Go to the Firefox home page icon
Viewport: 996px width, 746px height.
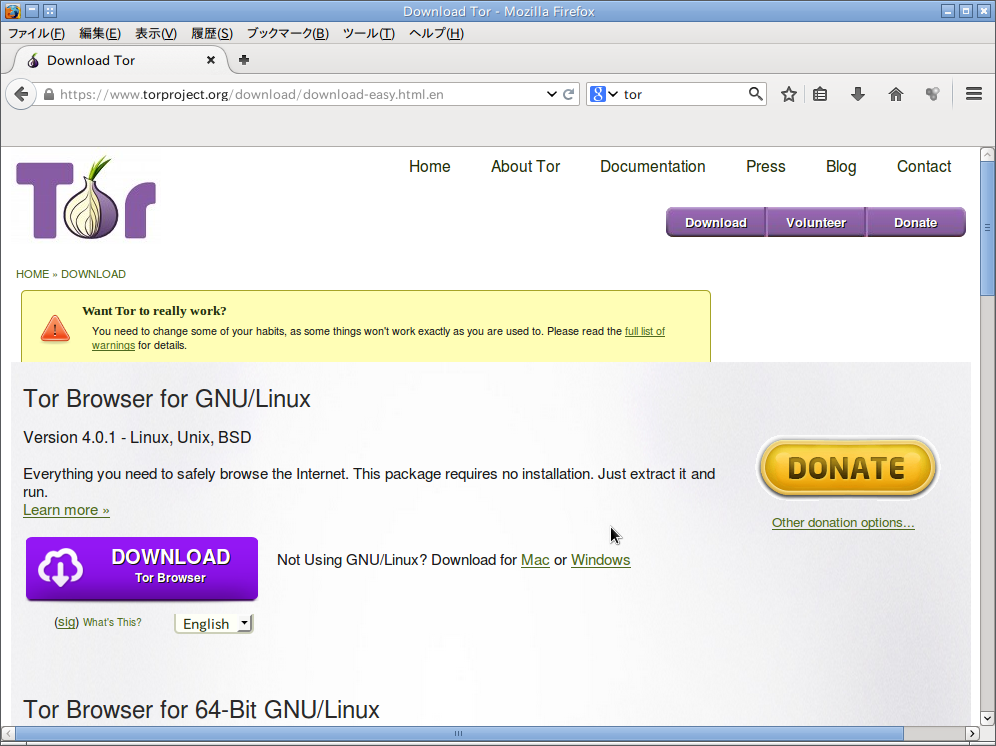(896, 95)
